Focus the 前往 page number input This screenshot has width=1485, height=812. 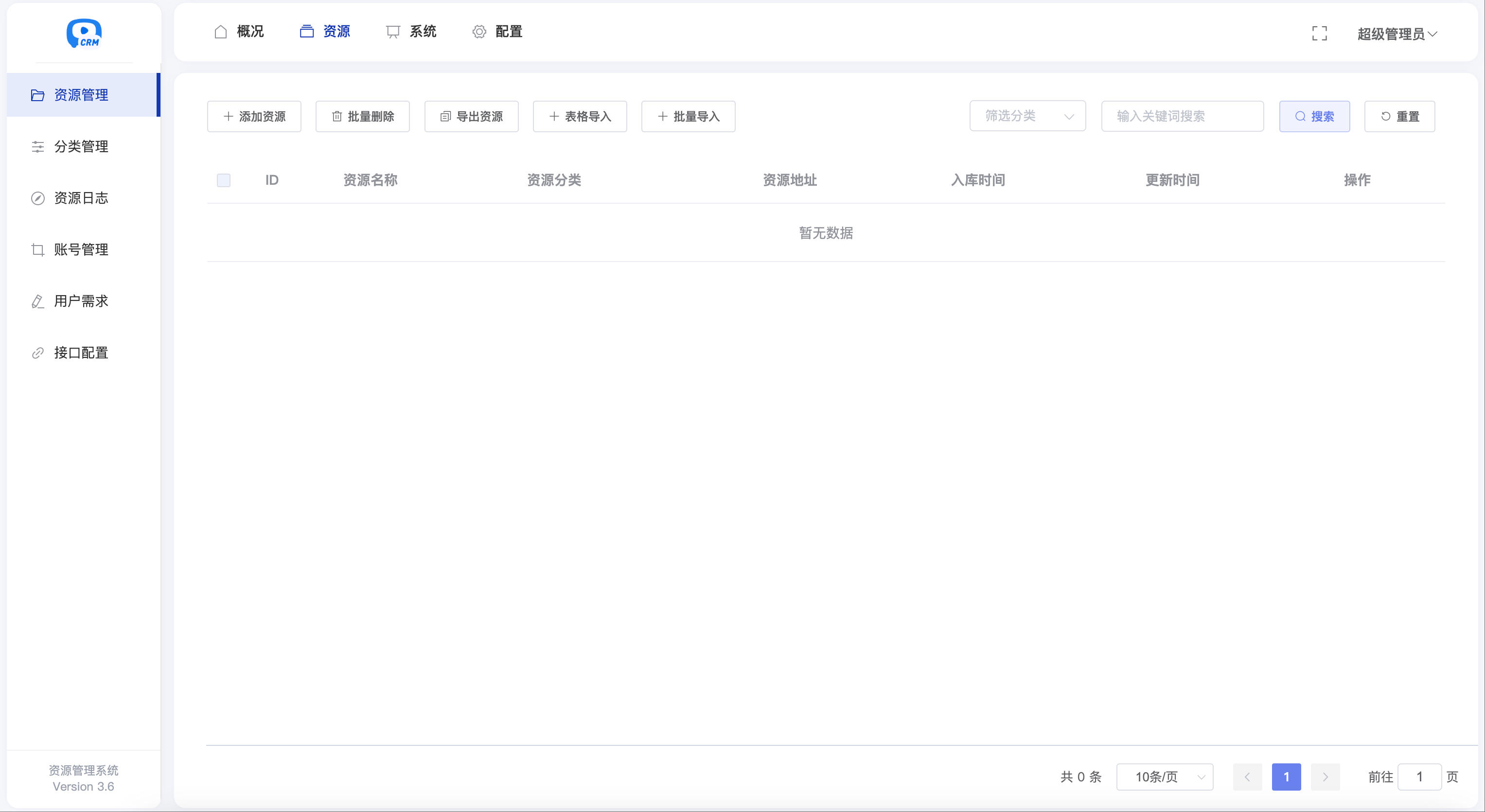1420,777
